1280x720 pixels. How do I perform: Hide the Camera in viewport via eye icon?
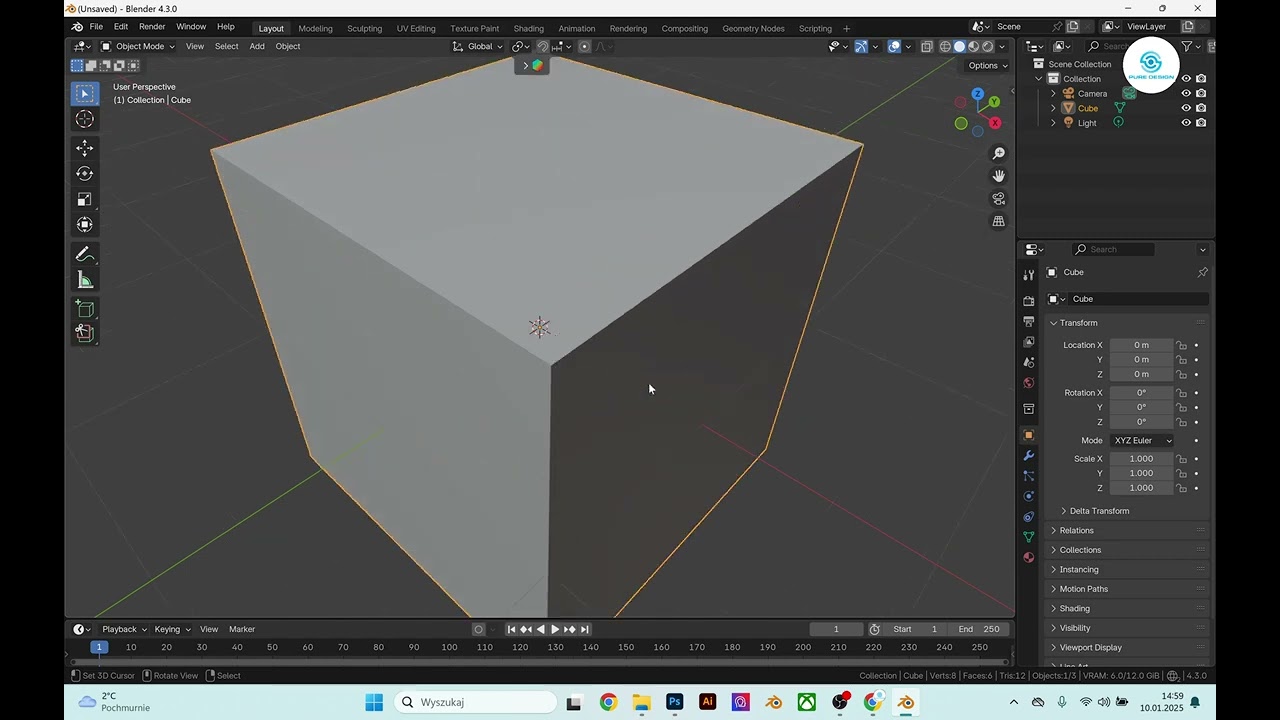click(x=1186, y=93)
